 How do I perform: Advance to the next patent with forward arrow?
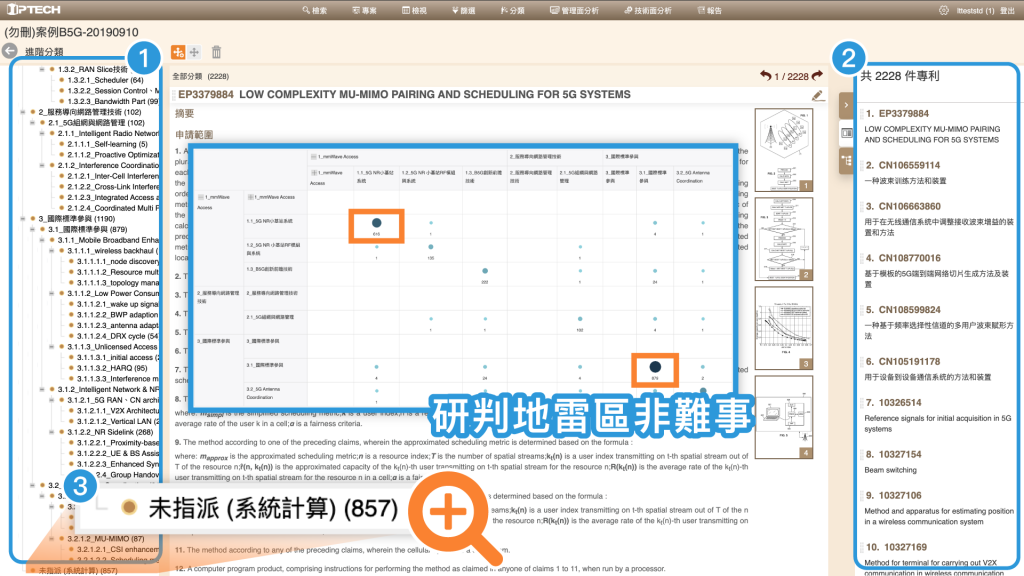click(817, 76)
